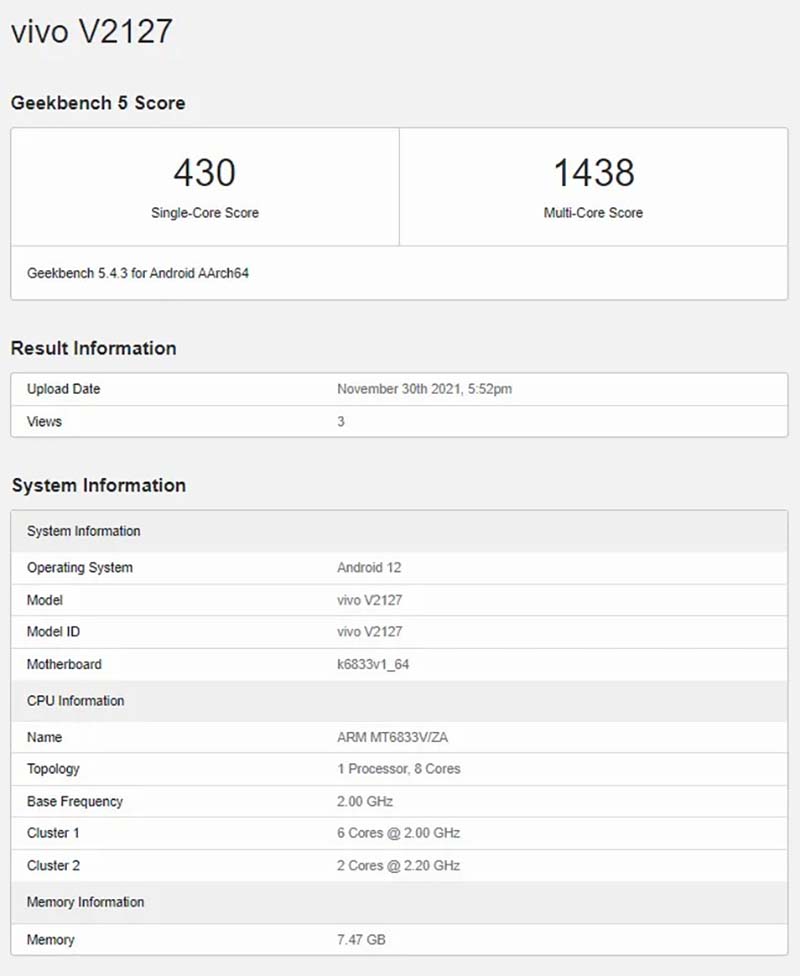This screenshot has width=800, height=976.
Task: Select the 6 Cores @ 2.00 GHz value
Action: (x=398, y=833)
